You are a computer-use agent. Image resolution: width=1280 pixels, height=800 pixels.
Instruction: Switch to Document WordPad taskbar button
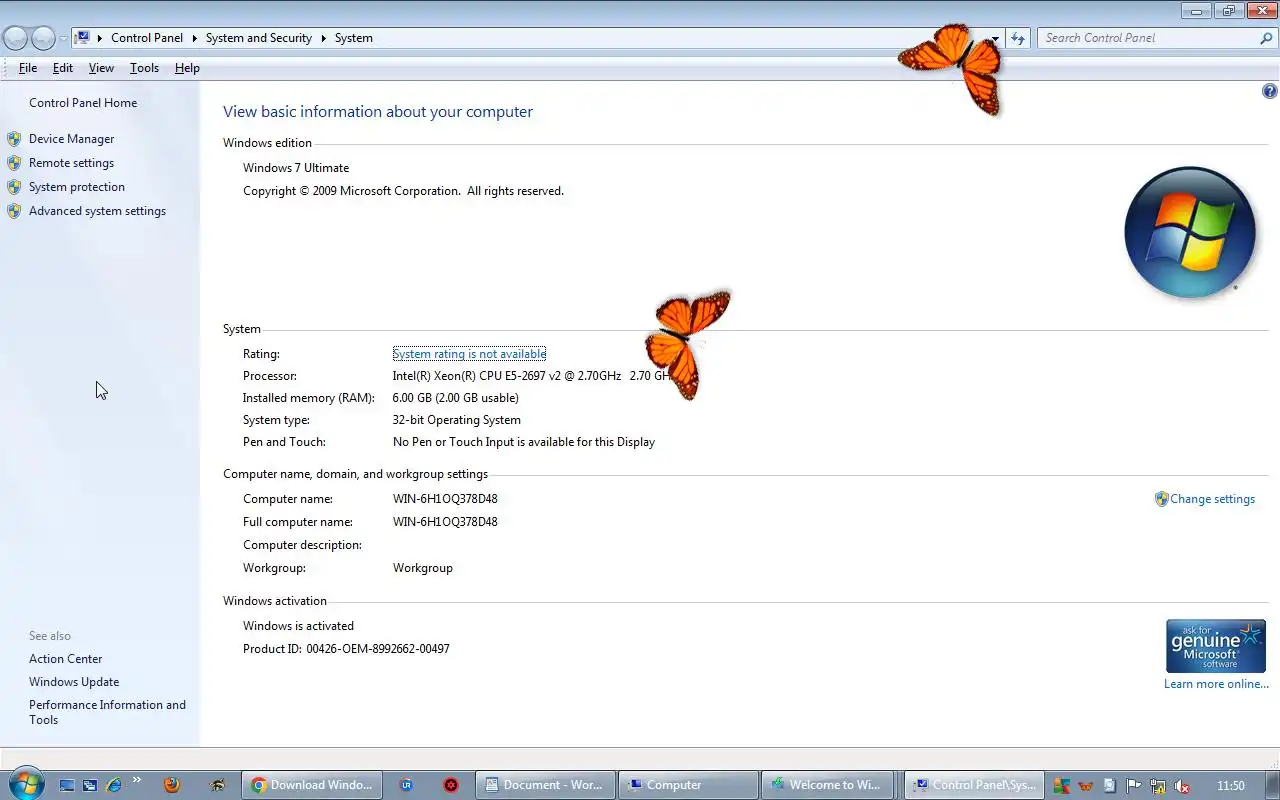[545, 785]
